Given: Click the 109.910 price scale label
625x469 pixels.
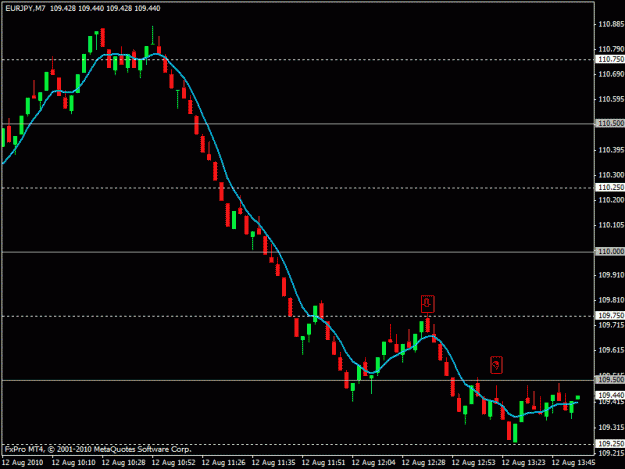Looking at the screenshot, I should [x=611, y=275].
